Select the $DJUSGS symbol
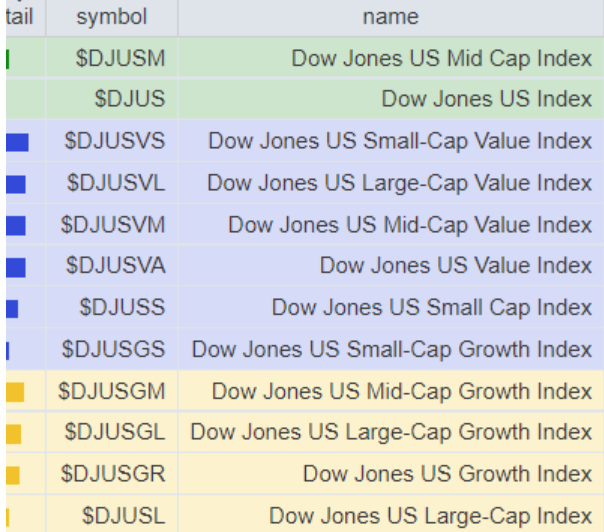 pos(113,349)
